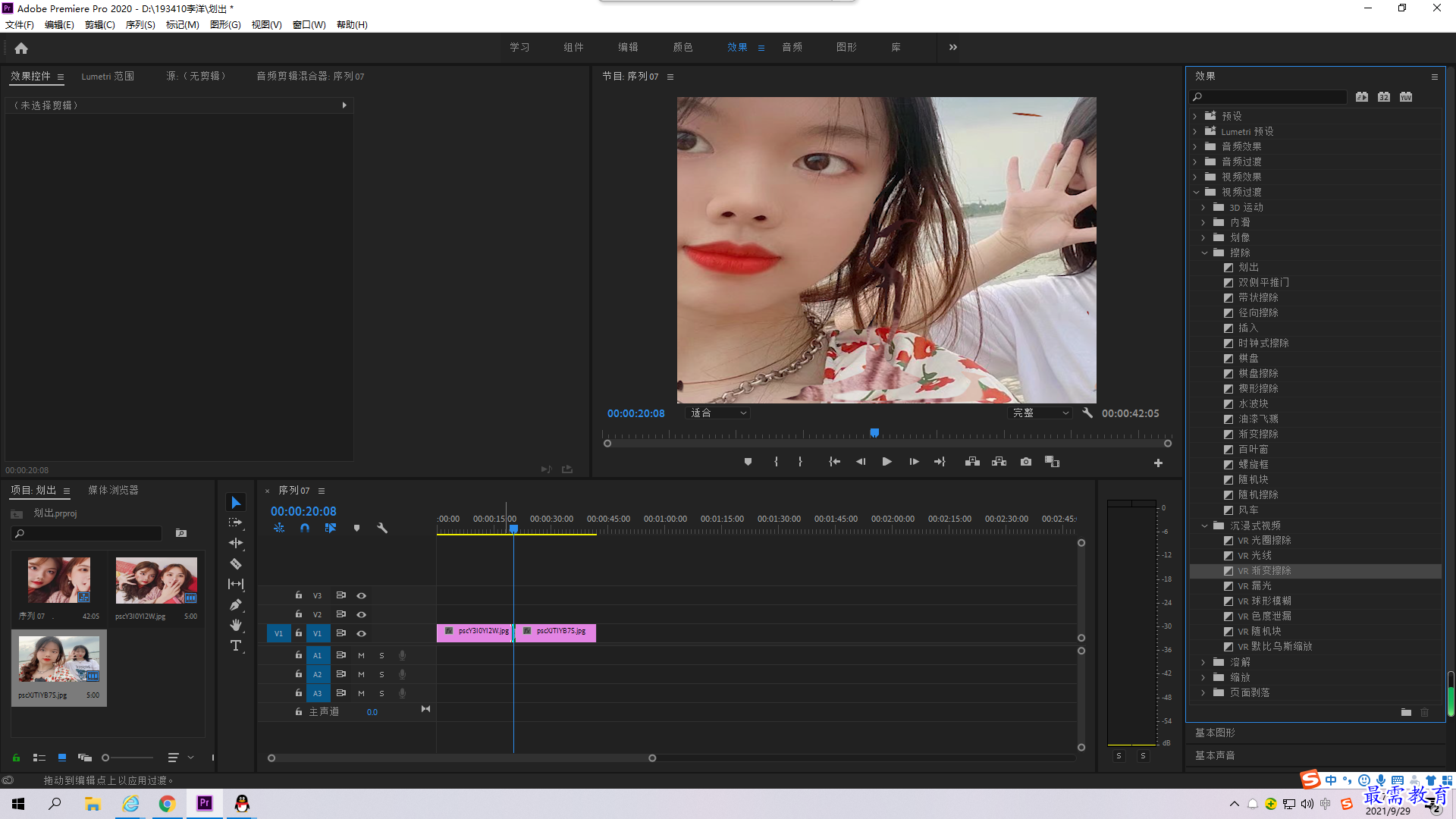Filter YUV effects

[x=1406, y=97]
